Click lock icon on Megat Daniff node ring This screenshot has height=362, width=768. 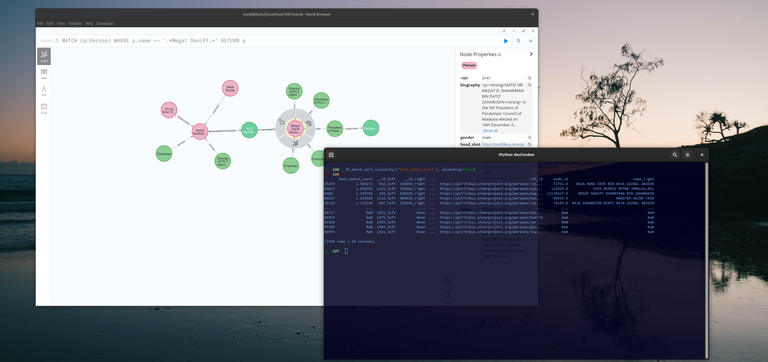pos(282,121)
